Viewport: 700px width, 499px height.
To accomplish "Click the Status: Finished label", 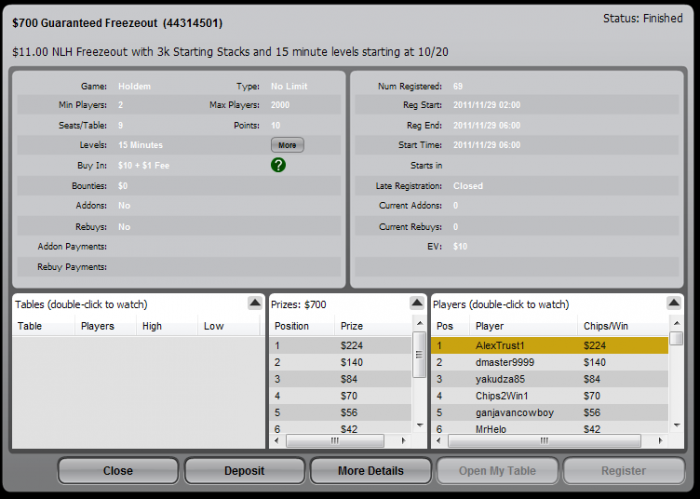I will click(643, 18).
